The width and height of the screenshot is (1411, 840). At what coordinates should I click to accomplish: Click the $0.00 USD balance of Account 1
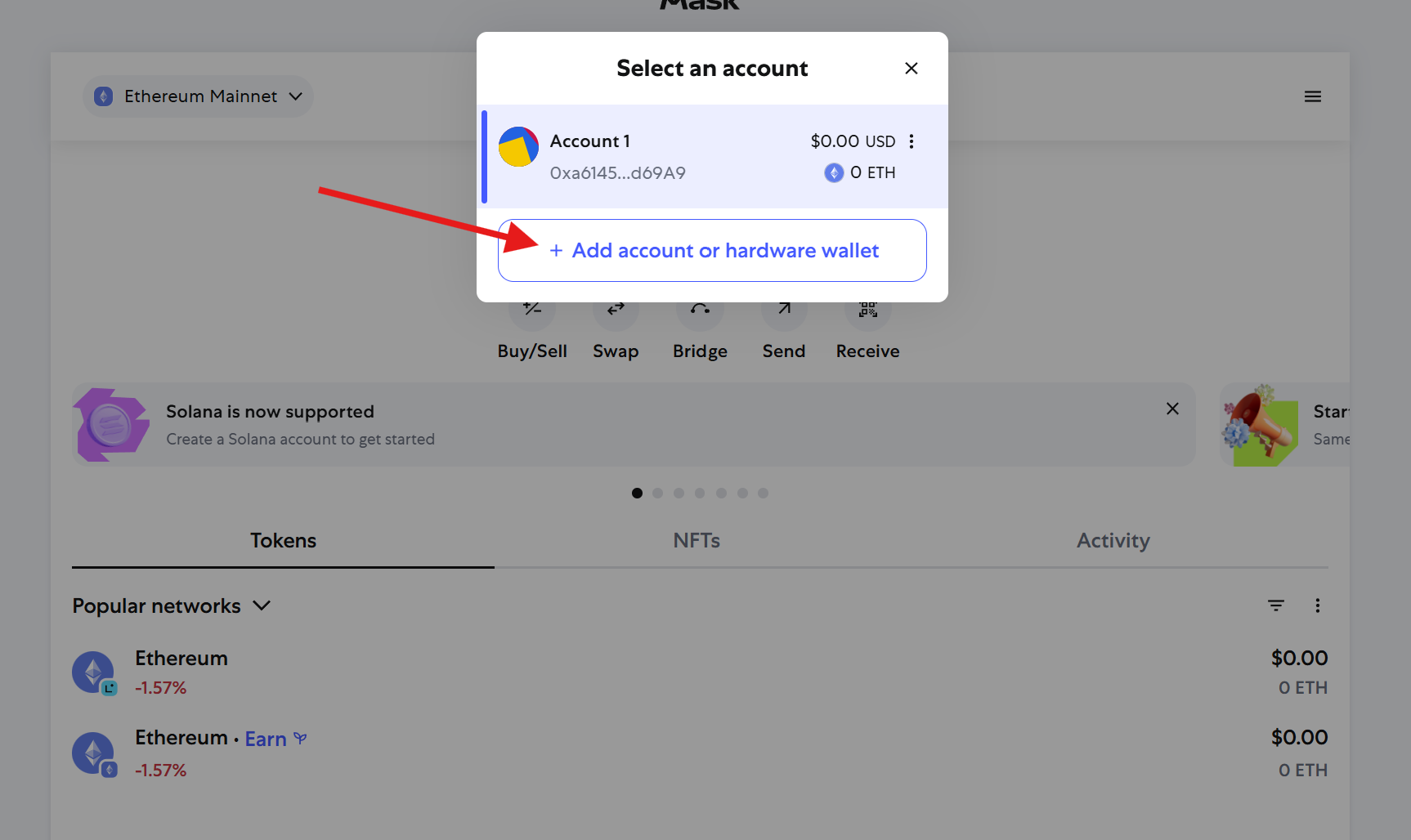853,141
